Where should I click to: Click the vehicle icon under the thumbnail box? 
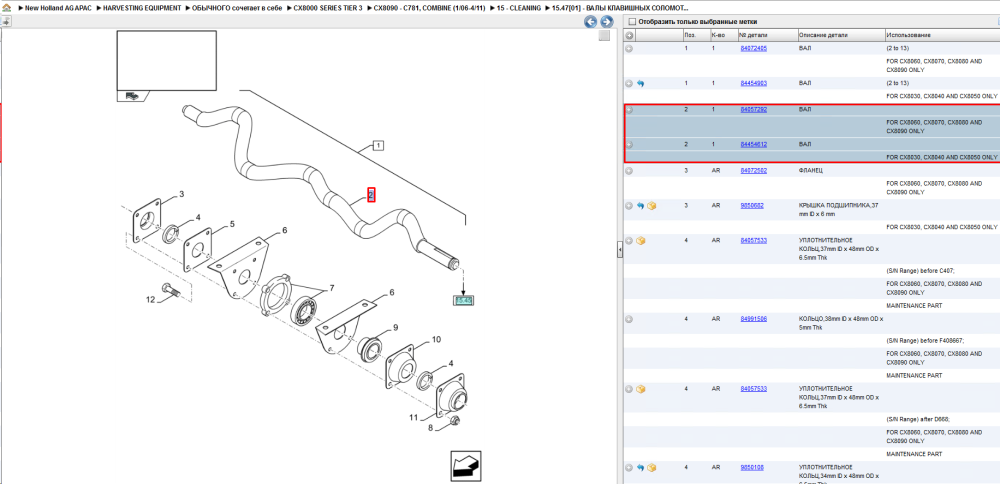pyautogui.click(x=132, y=96)
